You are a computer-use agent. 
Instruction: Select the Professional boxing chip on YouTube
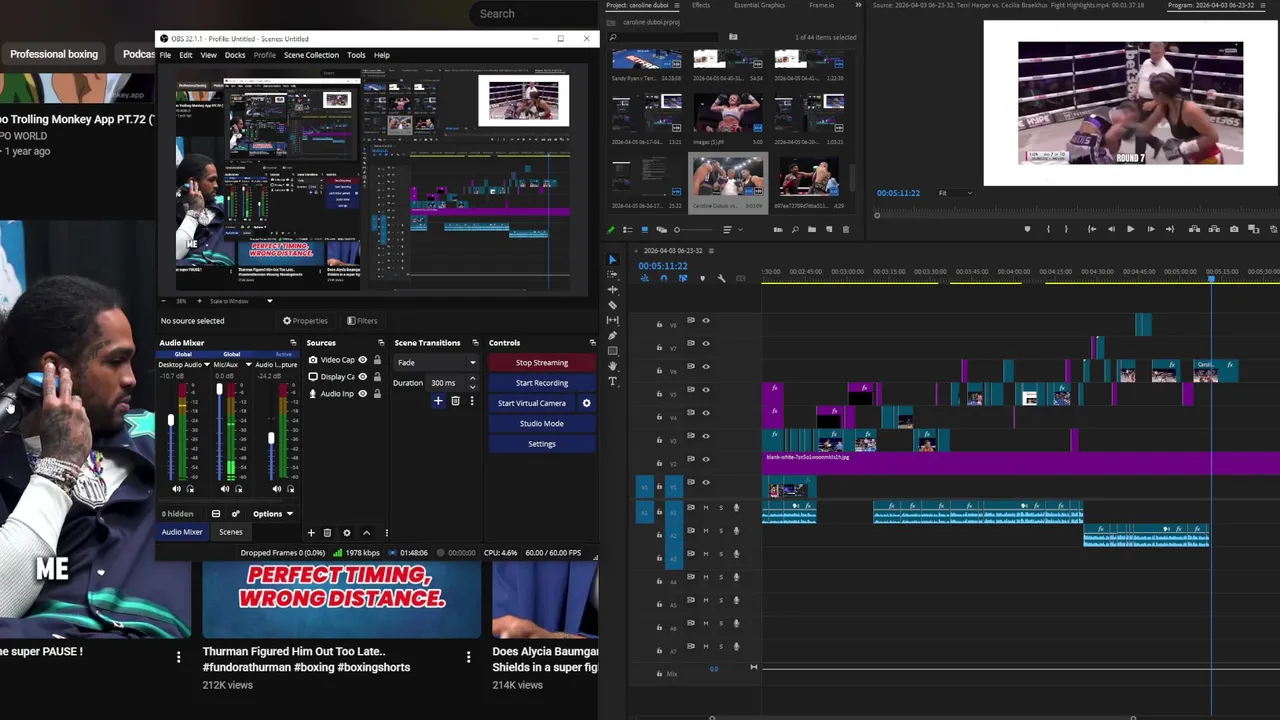[x=54, y=54]
